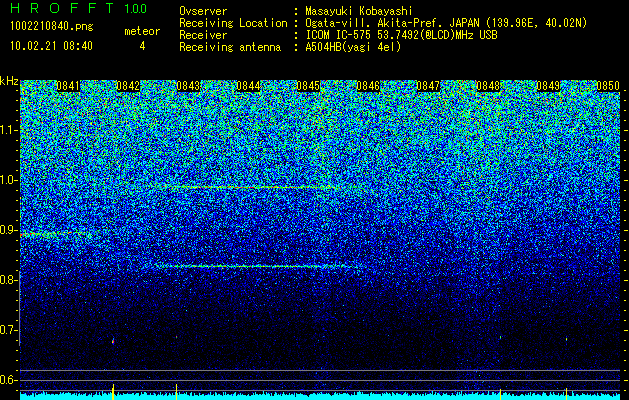
Task: Click the version number 1.0.0
Action: [135, 8]
